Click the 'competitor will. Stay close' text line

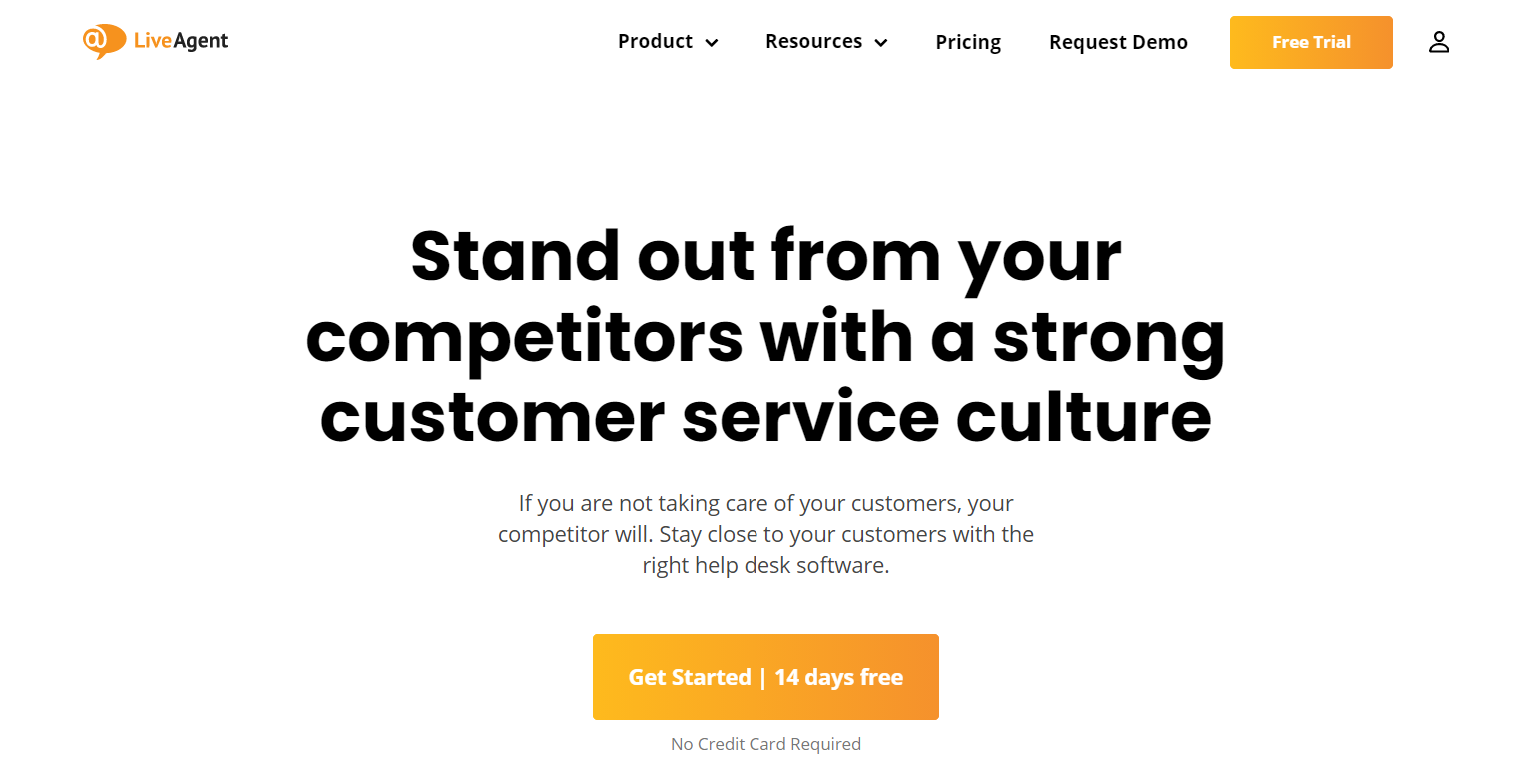click(765, 534)
